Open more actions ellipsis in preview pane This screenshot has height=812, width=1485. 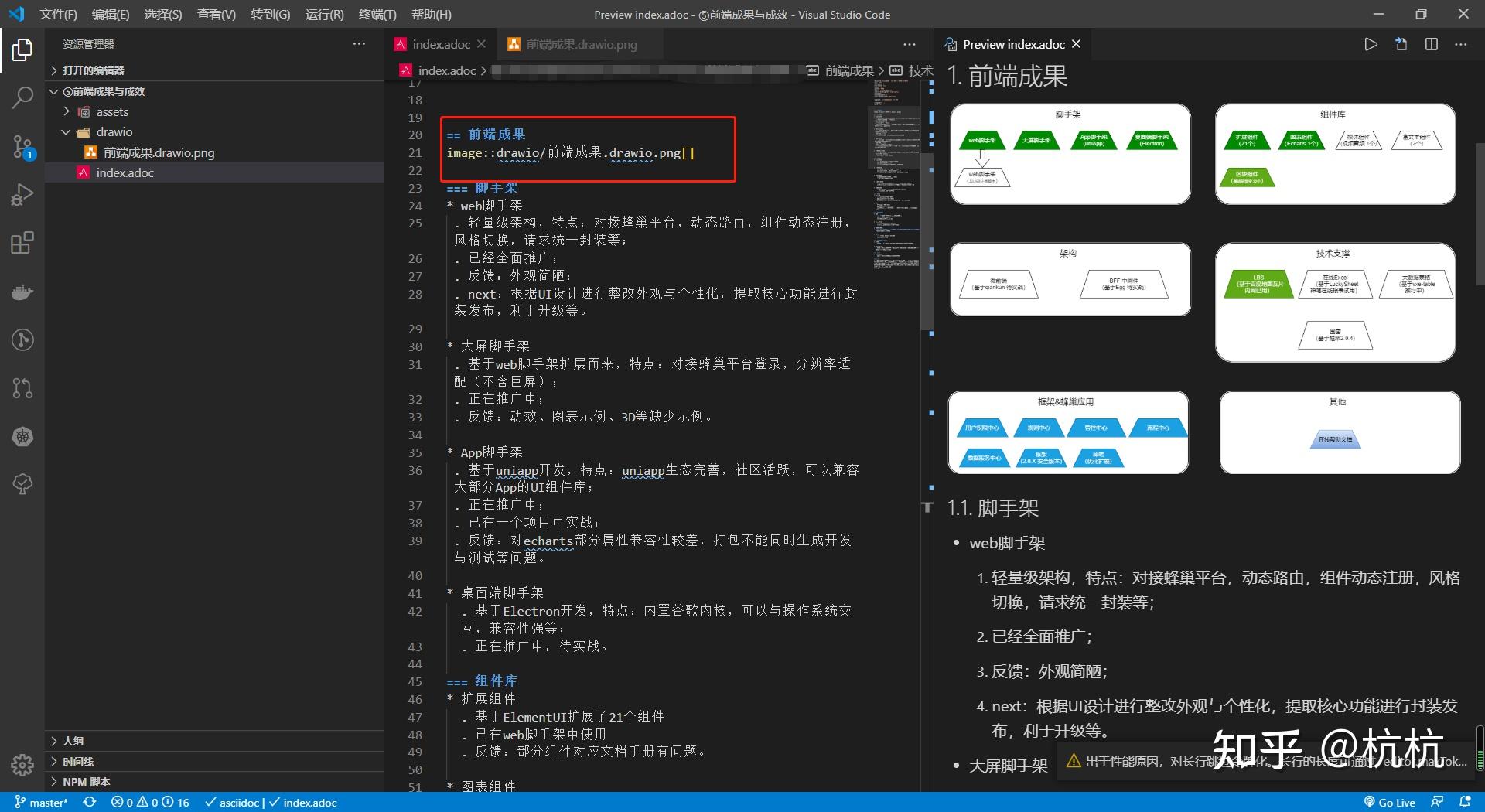[1460, 44]
